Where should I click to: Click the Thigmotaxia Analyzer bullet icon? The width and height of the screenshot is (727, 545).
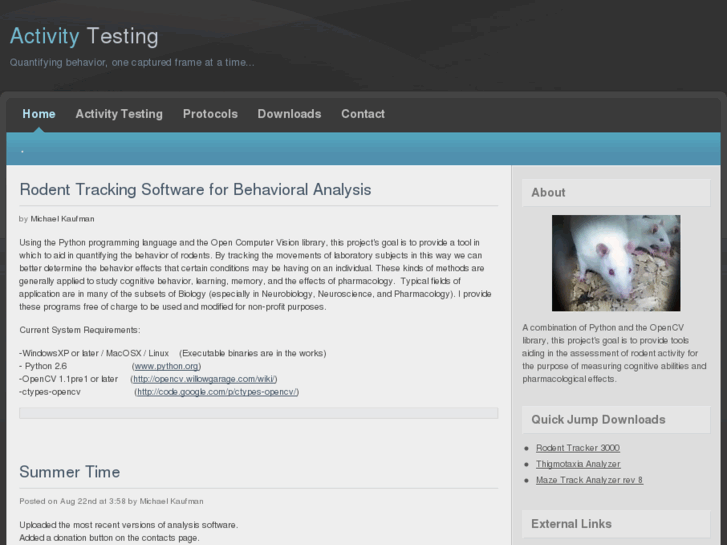527,465
